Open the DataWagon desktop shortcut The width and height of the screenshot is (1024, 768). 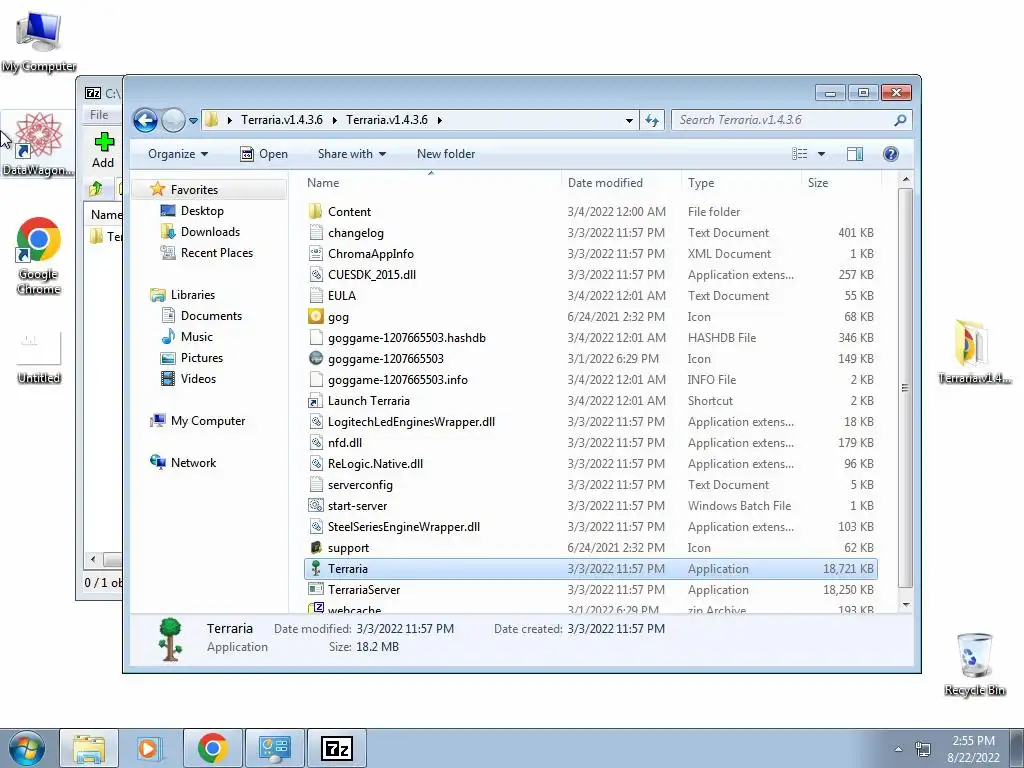38,144
